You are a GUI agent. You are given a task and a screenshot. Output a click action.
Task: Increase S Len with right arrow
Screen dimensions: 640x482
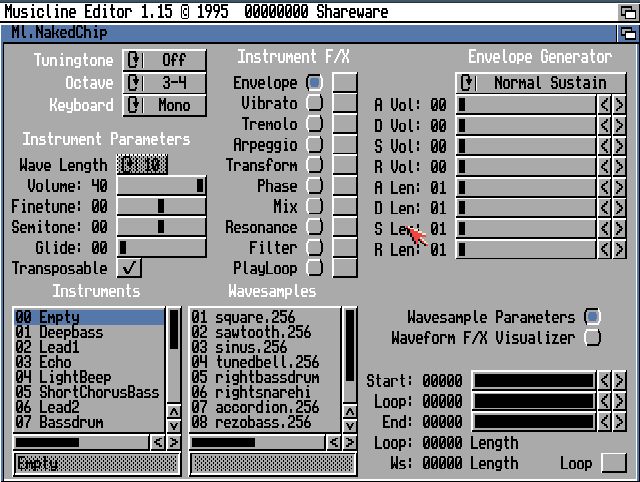pyautogui.click(x=619, y=229)
